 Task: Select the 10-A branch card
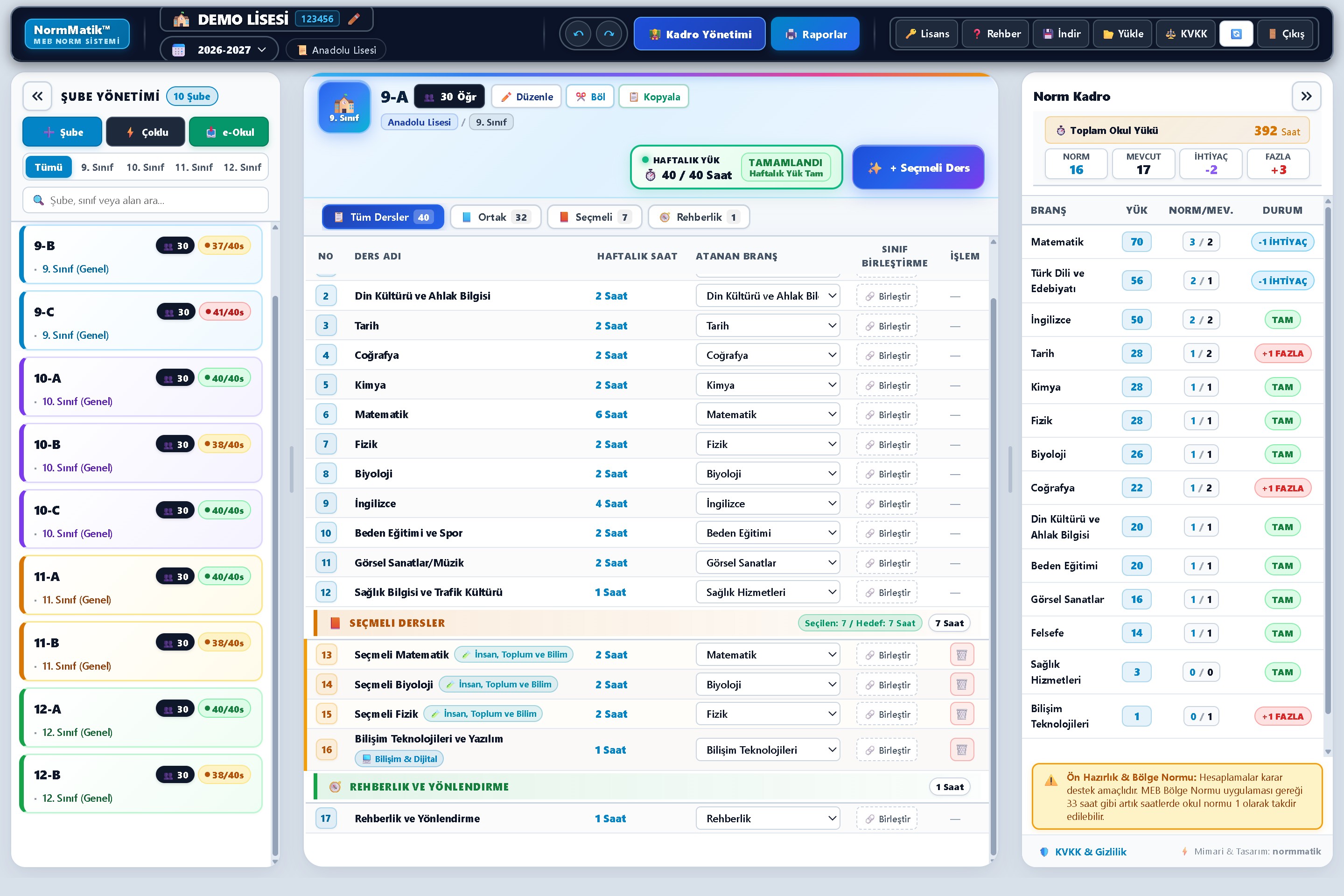141,387
